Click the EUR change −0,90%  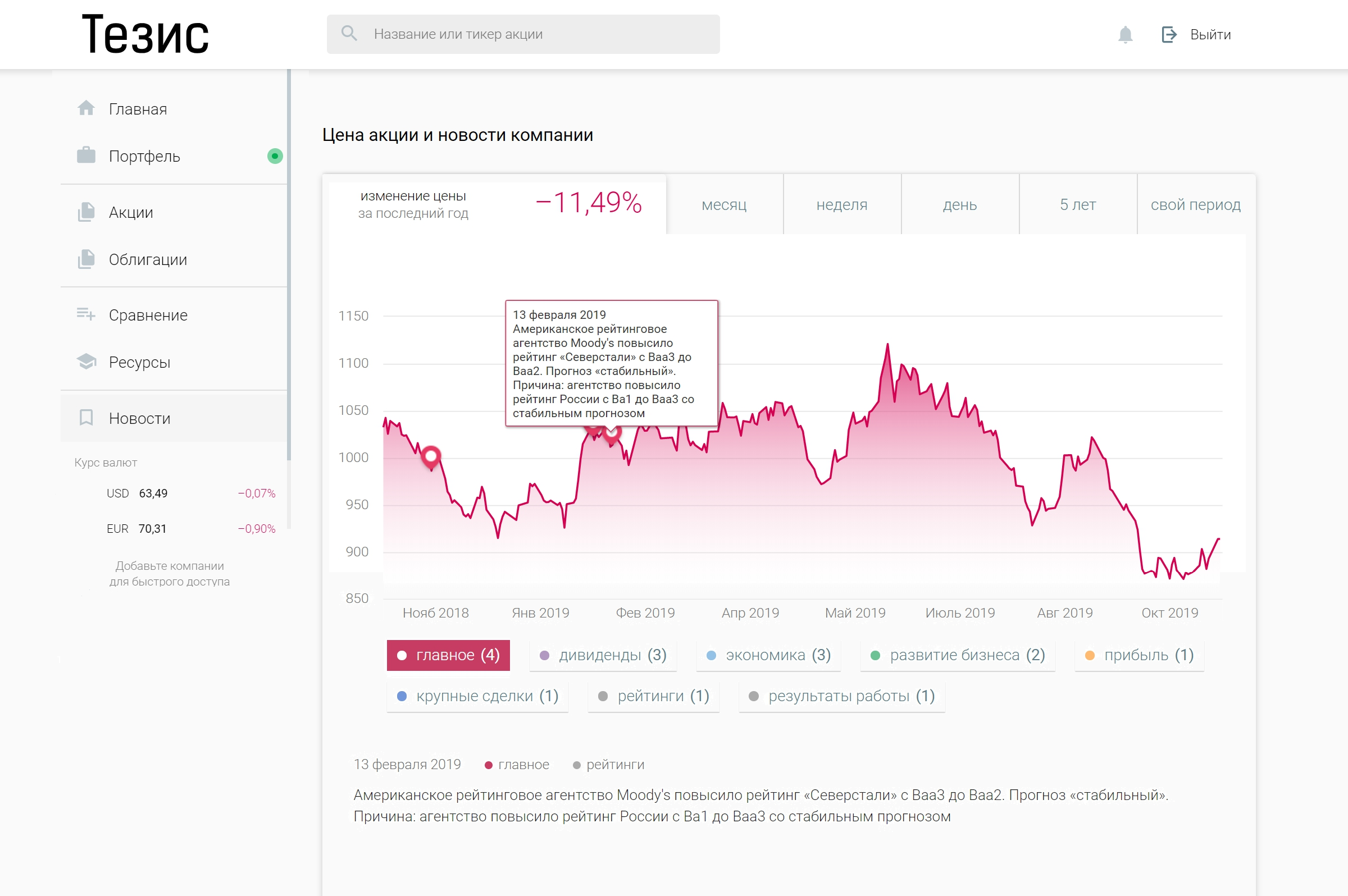click(257, 529)
